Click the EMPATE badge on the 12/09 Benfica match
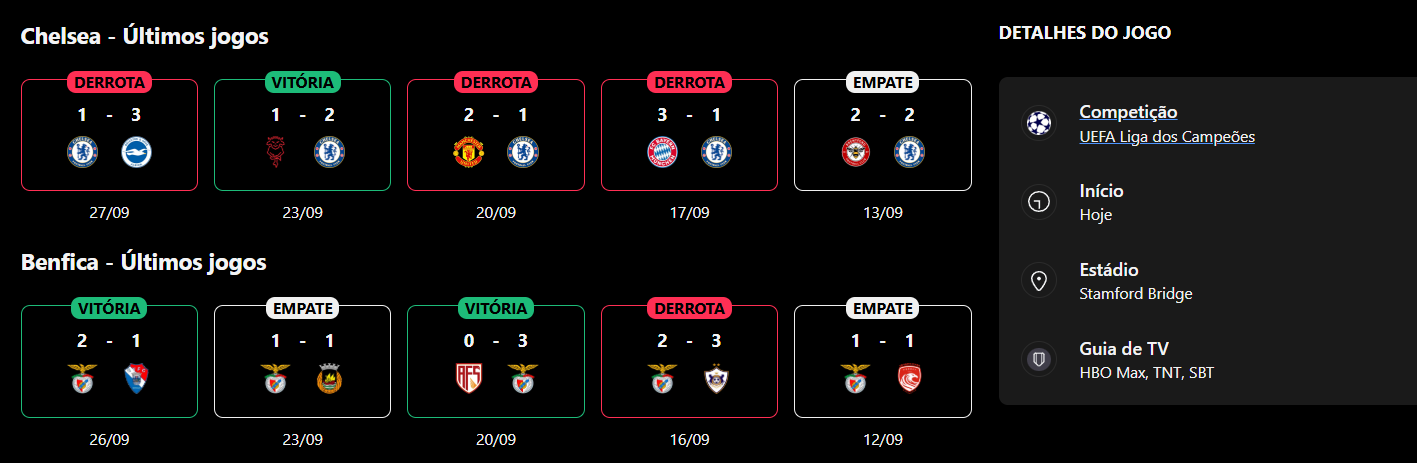This screenshot has height=463, width=1417. click(882, 308)
